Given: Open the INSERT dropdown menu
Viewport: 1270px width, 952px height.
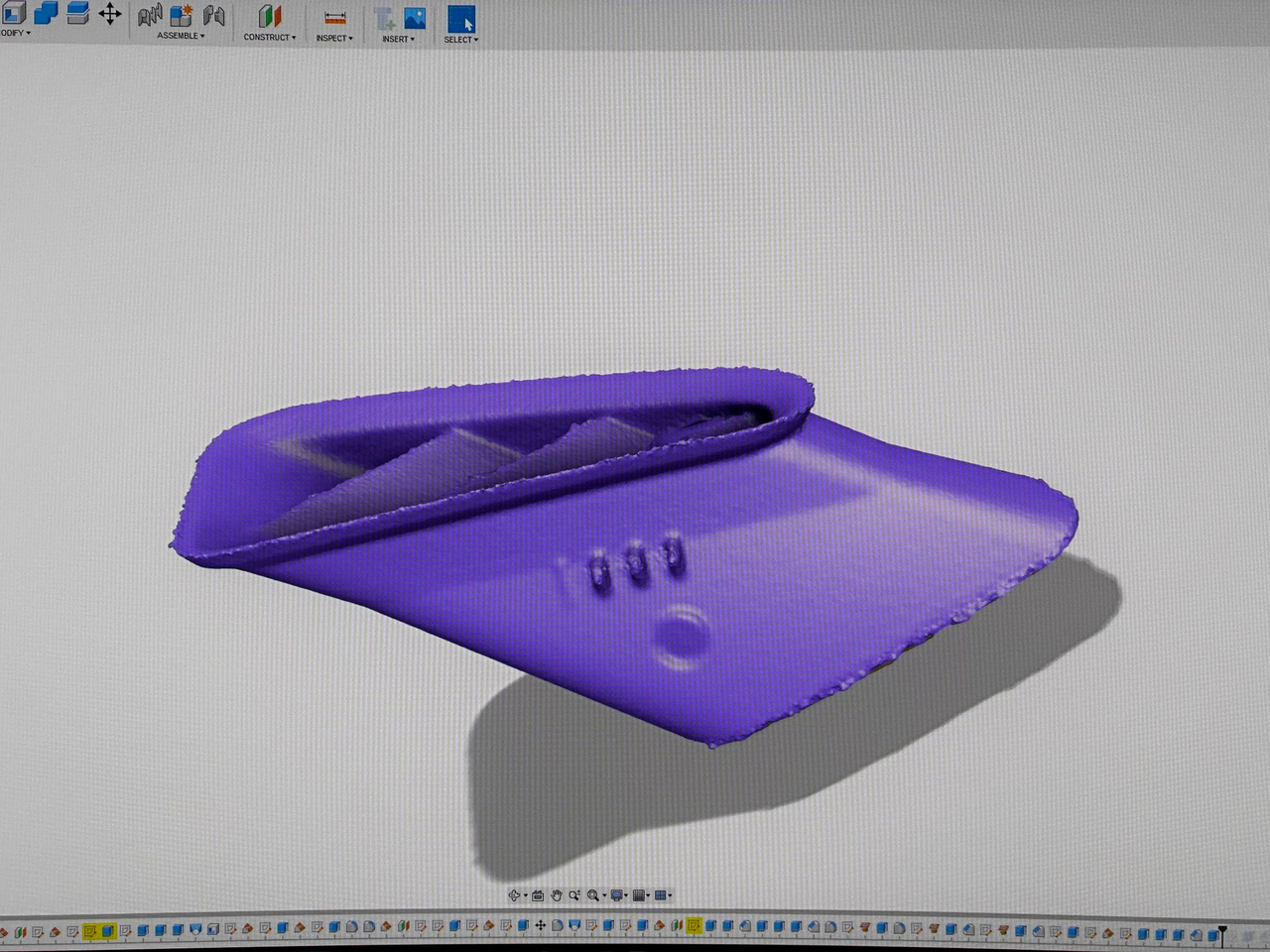Looking at the screenshot, I should pos(398,40).
